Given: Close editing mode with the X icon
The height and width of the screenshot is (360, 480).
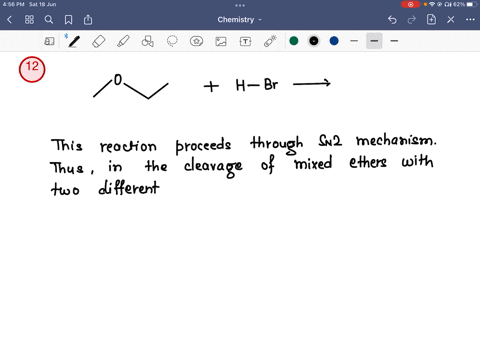Looking at the screenshot, I should [x=451, y=20].
